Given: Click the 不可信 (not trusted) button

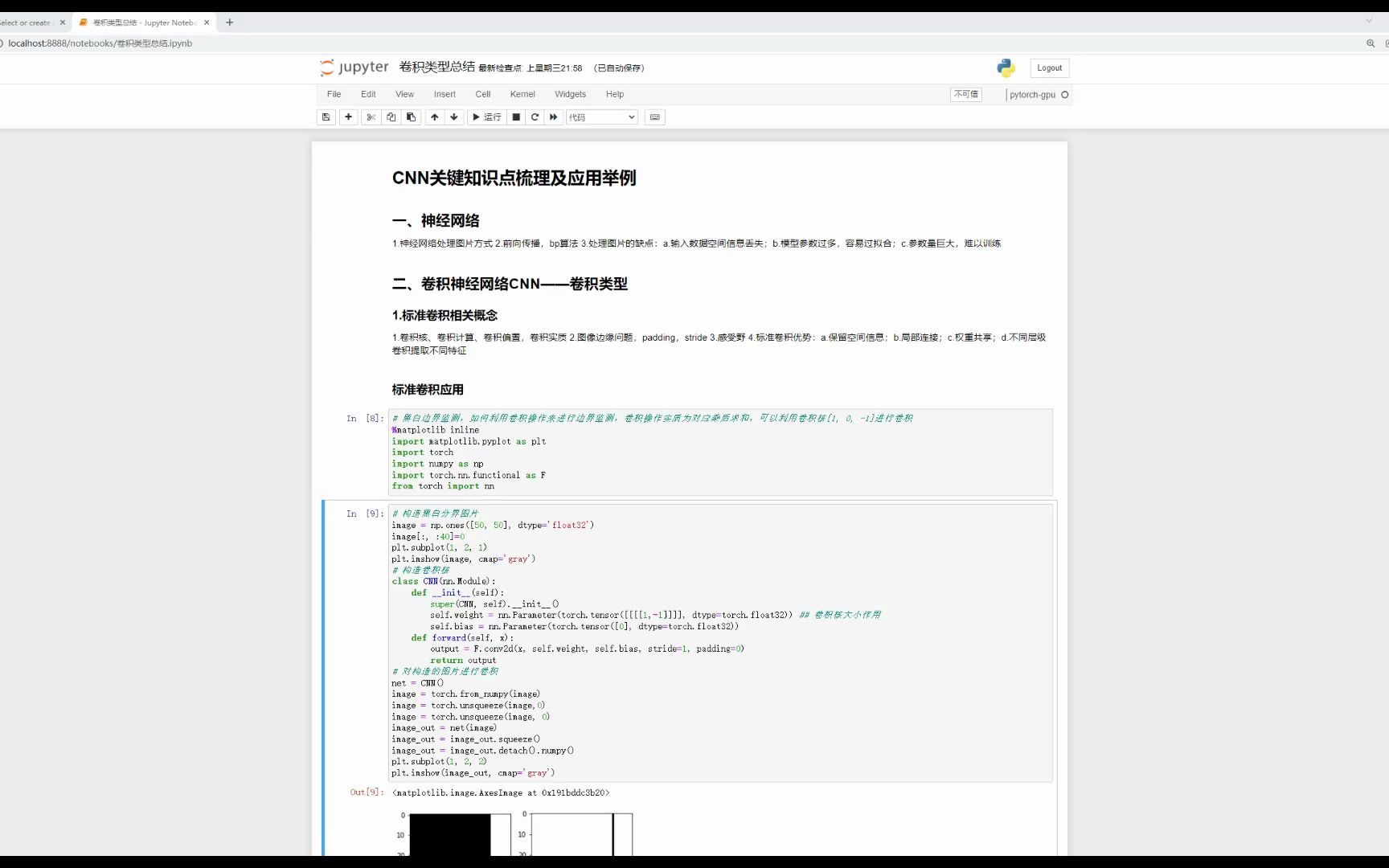Looking at the screenshot, I should 966,95.
